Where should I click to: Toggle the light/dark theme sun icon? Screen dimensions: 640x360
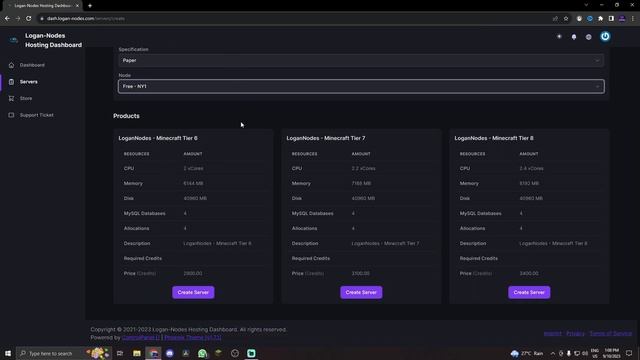559,37
